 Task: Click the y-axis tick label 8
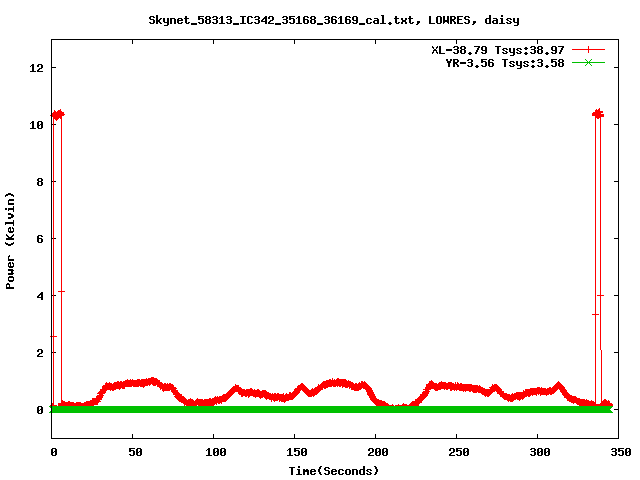(40, 182)
